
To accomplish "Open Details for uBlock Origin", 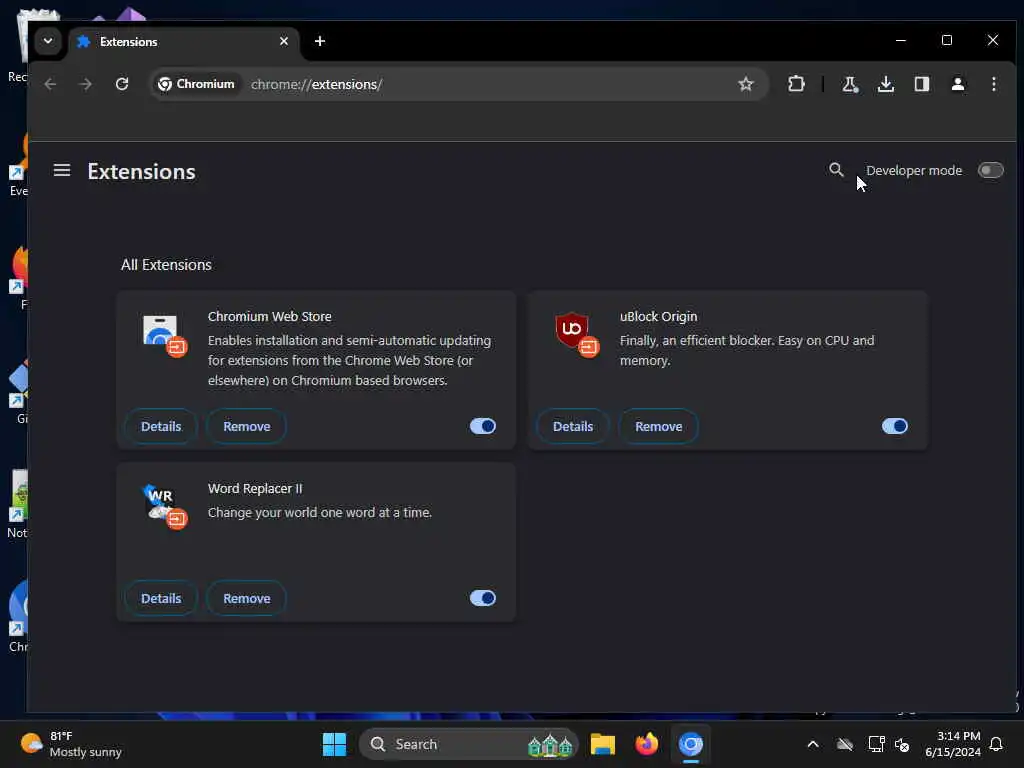I will (573, 426).
